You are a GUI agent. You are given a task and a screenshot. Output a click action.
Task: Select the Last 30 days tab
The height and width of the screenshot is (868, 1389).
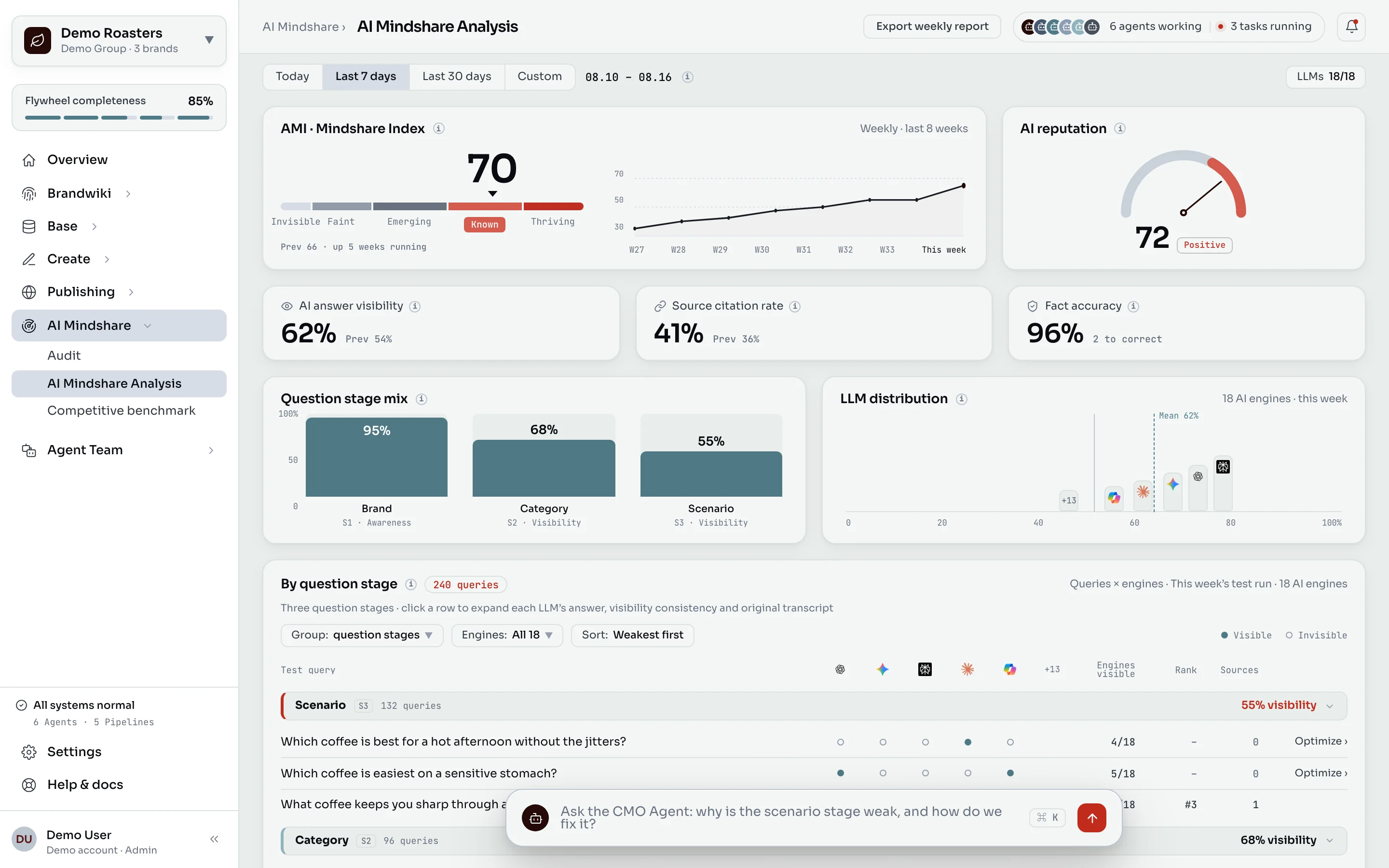click(x=457, y=76)
